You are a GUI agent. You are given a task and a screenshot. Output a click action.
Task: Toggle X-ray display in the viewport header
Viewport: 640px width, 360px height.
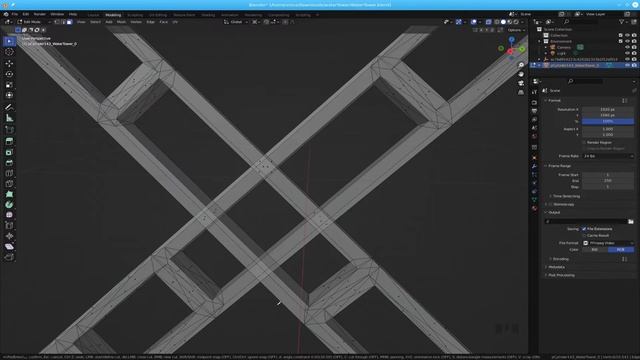pyautogui.click(x=488, y=22)
